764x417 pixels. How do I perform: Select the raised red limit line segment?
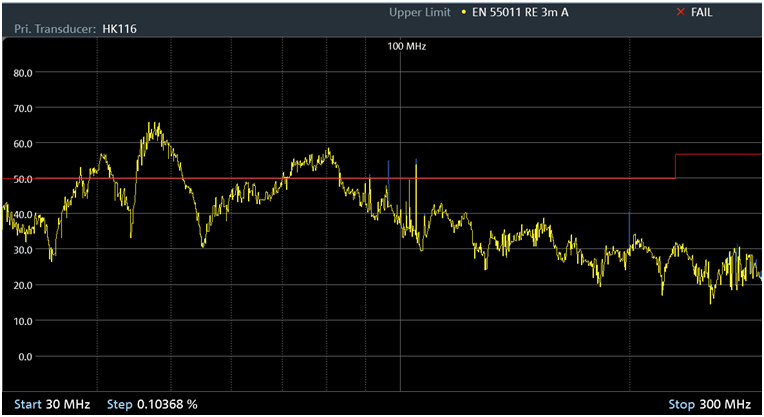coord(718,155)
